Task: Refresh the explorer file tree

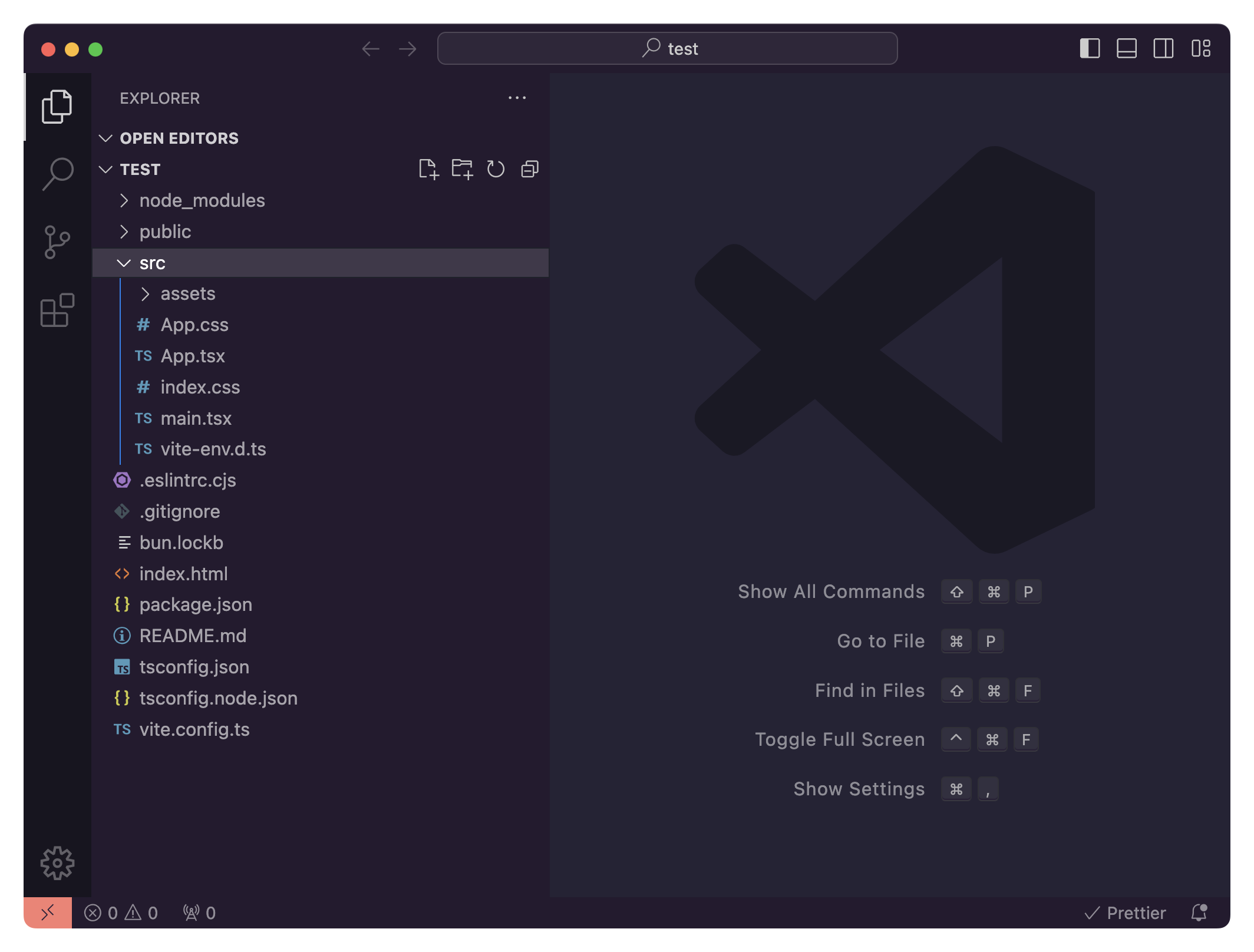Action: click(496, 170)
